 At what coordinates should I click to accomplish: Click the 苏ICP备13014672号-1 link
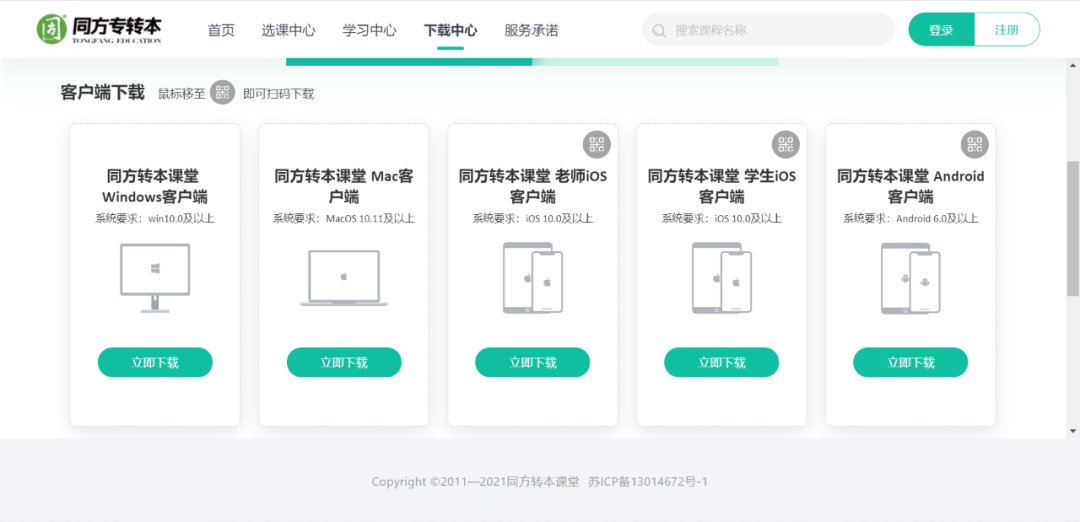point(647,481)
